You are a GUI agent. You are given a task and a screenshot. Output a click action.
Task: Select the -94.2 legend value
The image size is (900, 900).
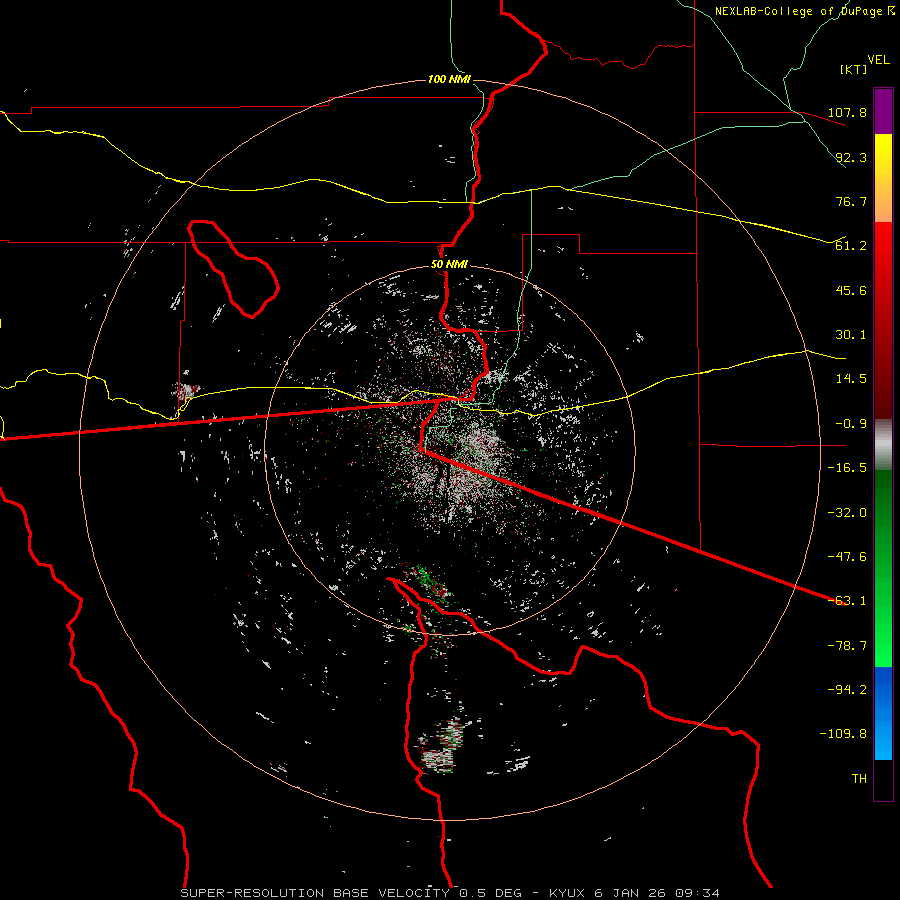(847, 690)
